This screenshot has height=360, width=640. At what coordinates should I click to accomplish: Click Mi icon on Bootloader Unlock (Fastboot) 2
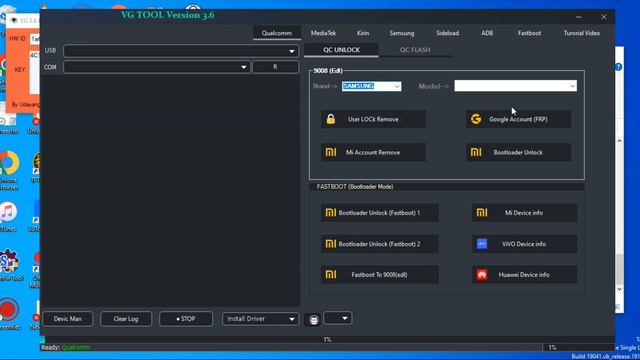click(331, 244)
